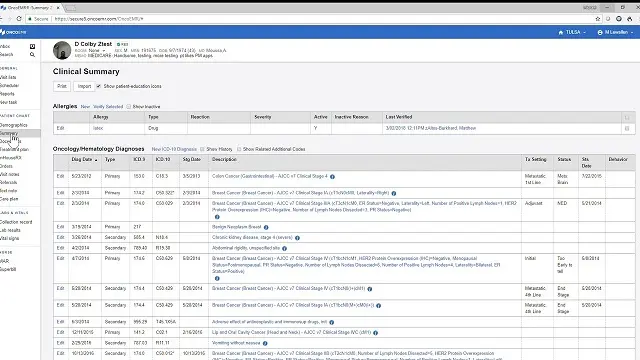
Task: Click the OncoEMR logo in header
Action: tap(14, 32)
